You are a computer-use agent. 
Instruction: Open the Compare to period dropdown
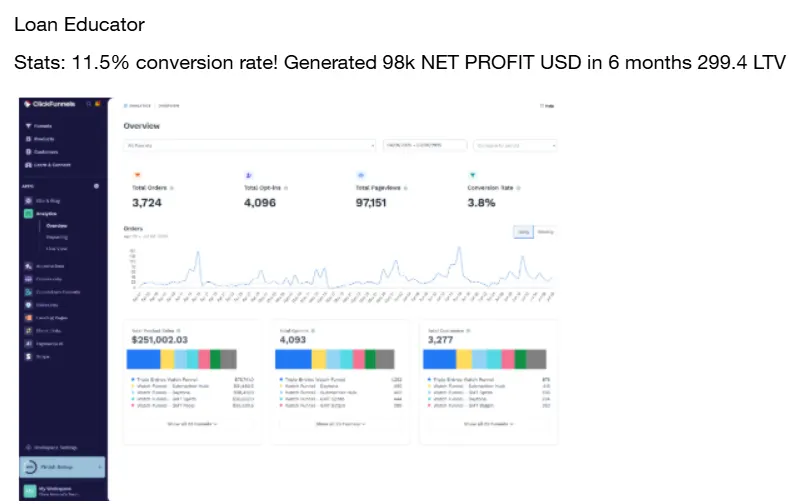click(x=515, y=146)
